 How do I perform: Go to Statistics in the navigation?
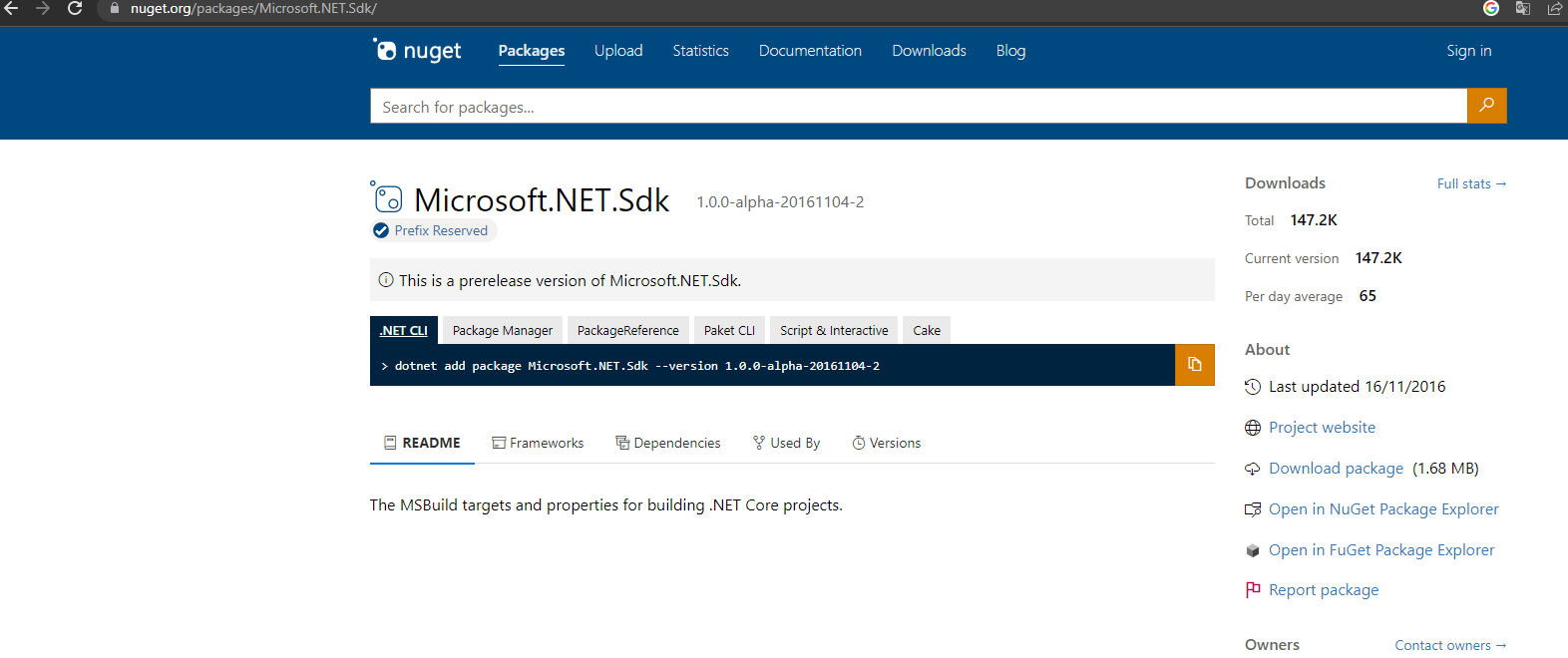click(700, 51)
